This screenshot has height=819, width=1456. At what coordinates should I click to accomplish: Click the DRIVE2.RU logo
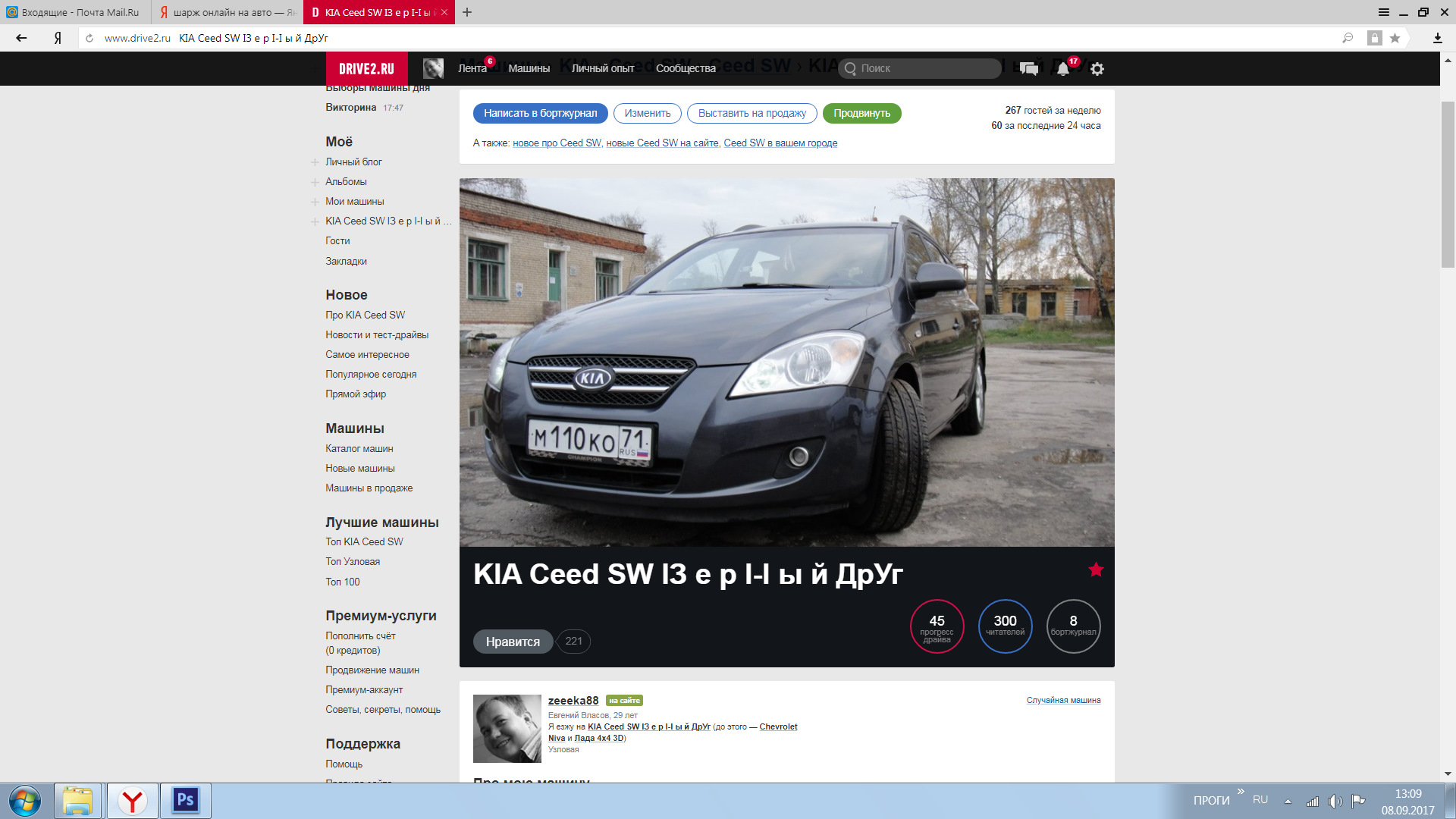tap(366, 69)
